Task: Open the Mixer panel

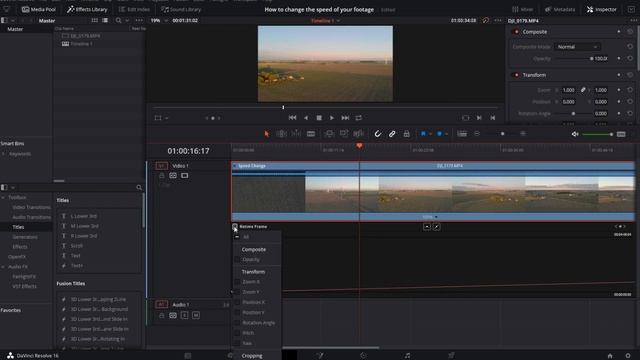Action: point(522,9)
